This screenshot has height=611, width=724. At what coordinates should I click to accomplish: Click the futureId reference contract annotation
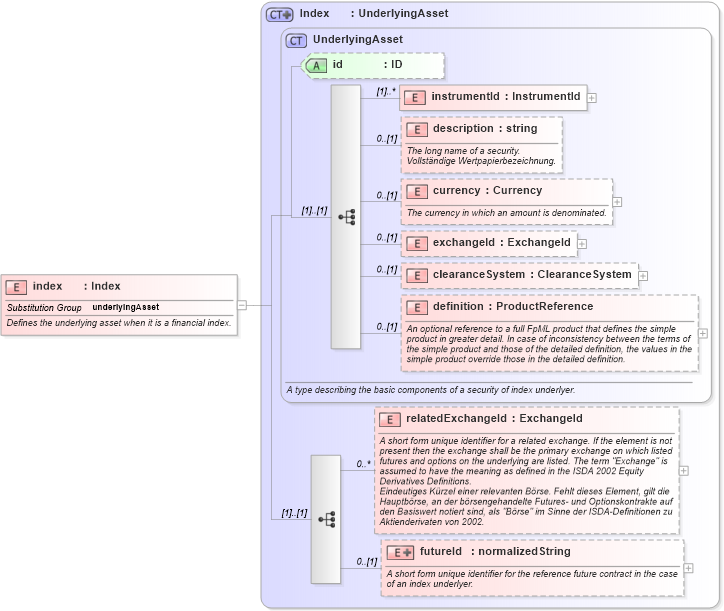(532, 579)
